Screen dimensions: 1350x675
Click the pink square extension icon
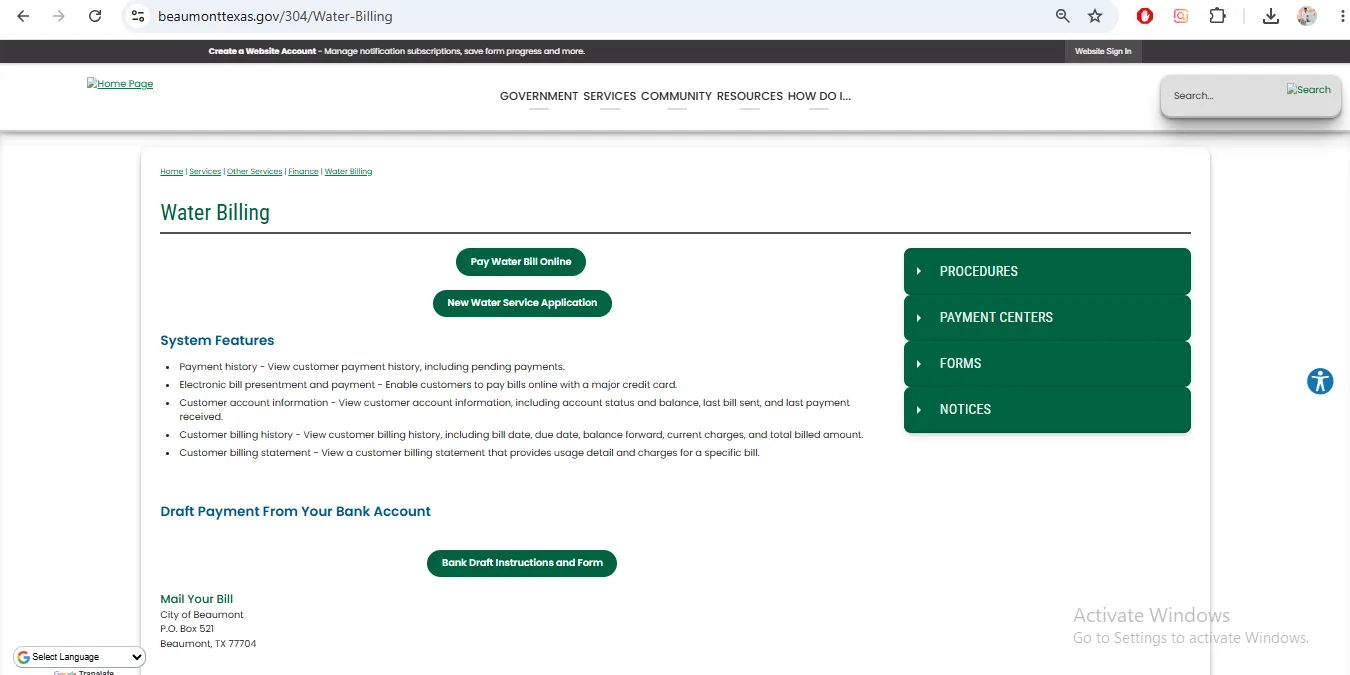pos(1181,16)
